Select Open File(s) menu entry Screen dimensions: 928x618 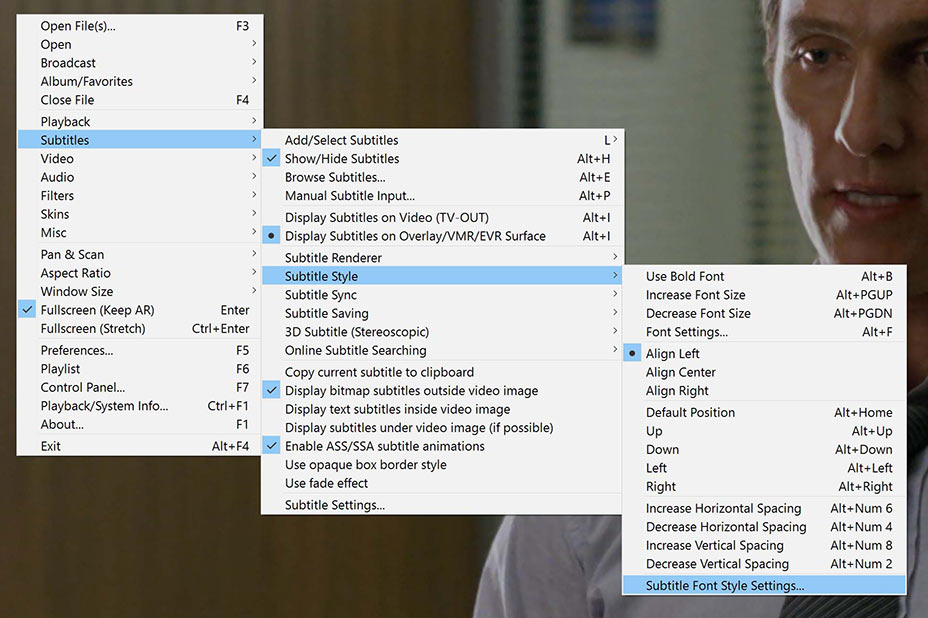coord(78,26)
